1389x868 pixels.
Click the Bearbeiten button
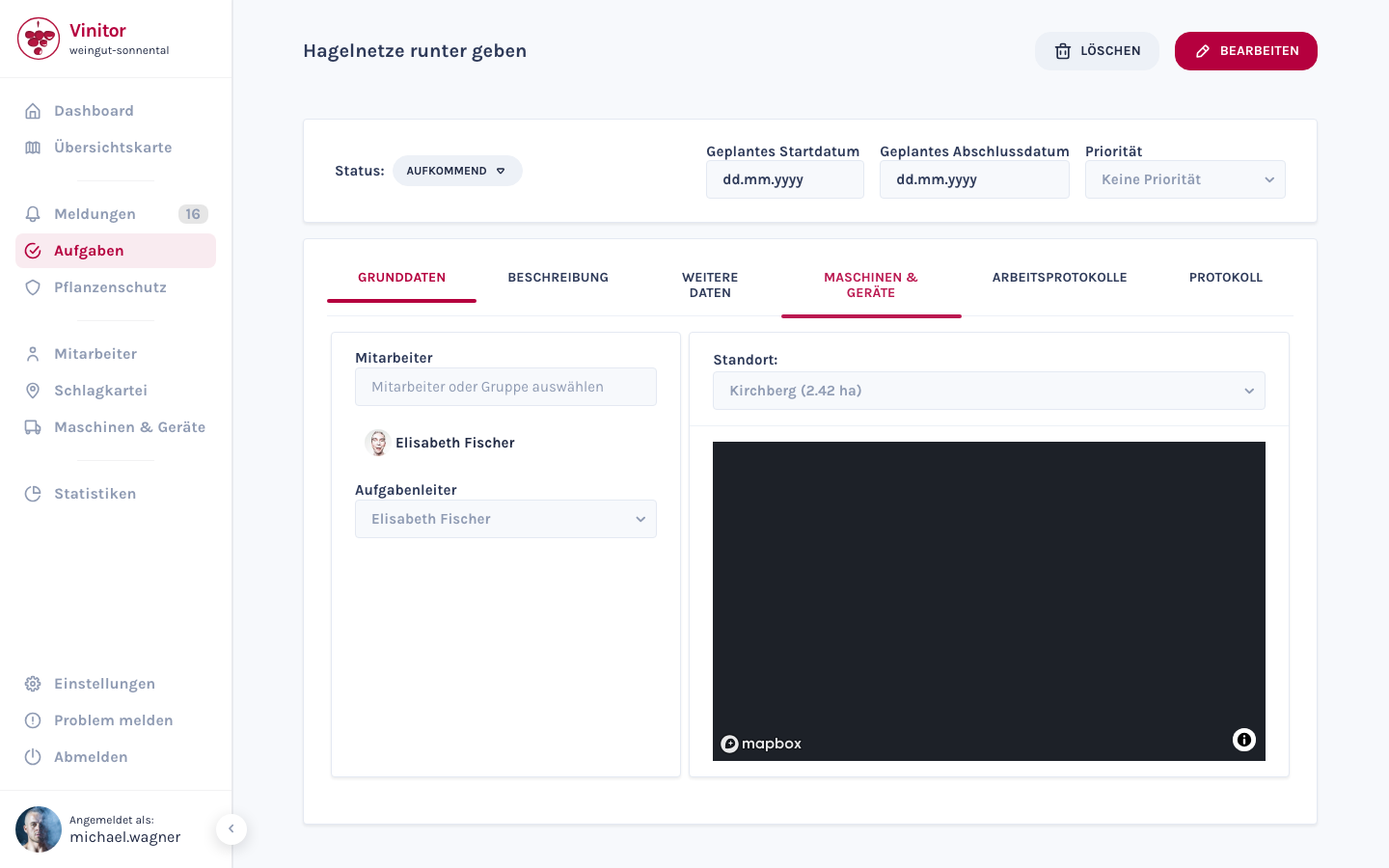click(x=1246, y=51)
